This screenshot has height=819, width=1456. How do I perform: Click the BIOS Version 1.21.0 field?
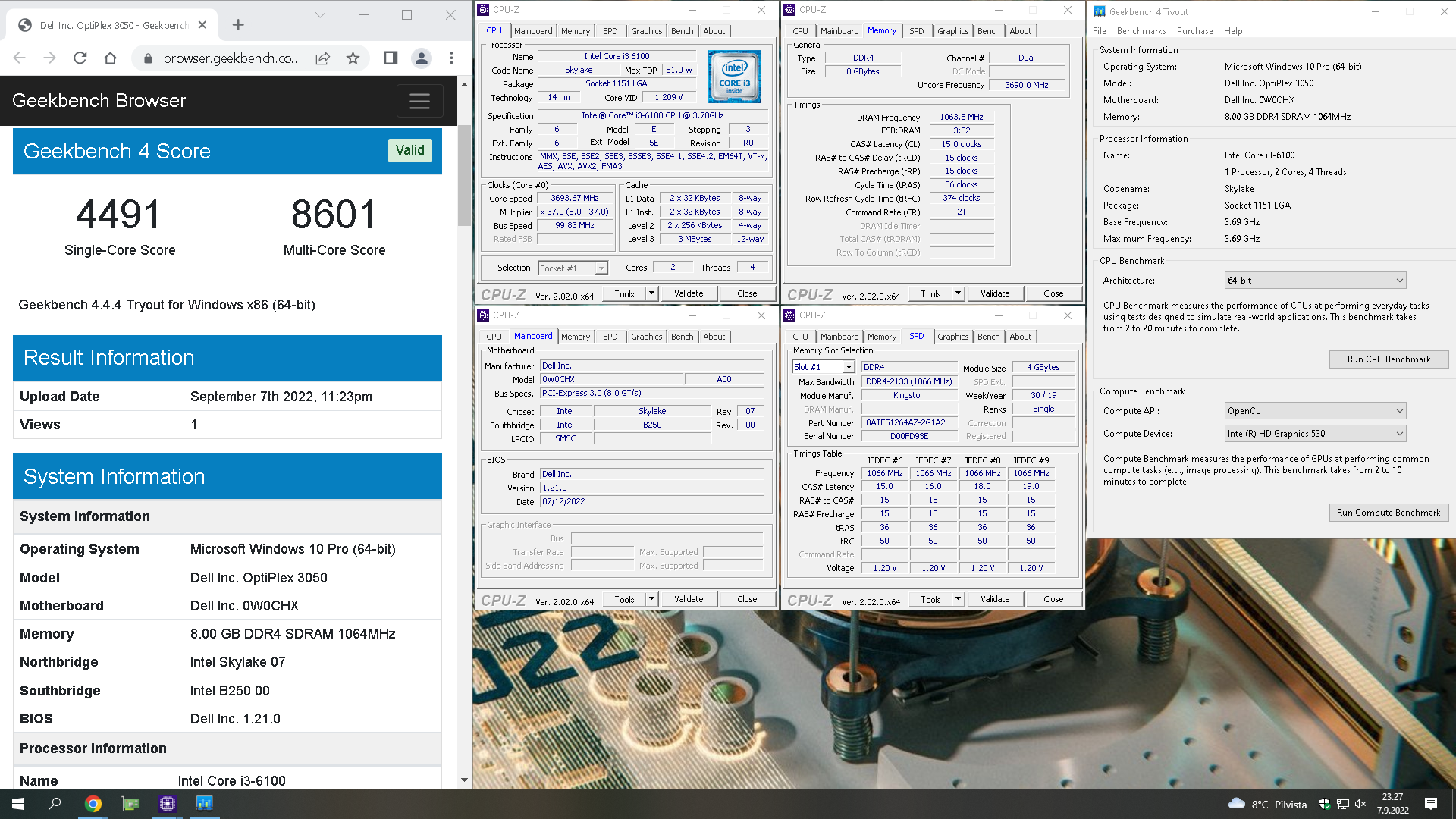[651, 488]
